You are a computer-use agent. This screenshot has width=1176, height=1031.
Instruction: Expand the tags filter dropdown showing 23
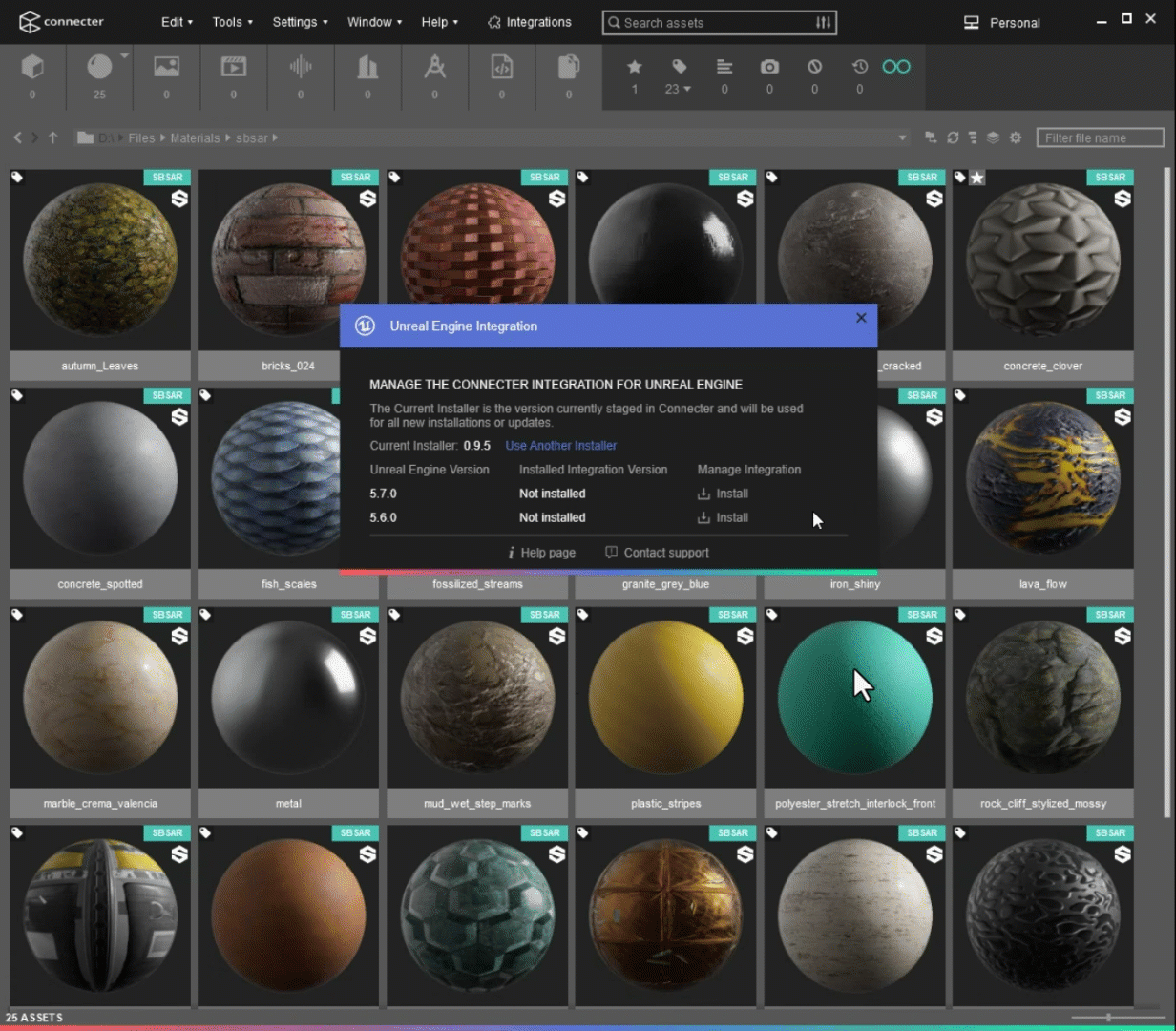(x=687, y=89)
